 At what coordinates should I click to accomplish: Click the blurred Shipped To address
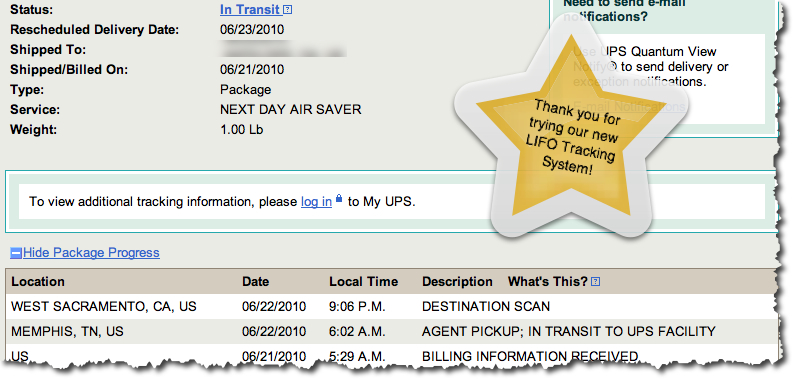(284, 50)
